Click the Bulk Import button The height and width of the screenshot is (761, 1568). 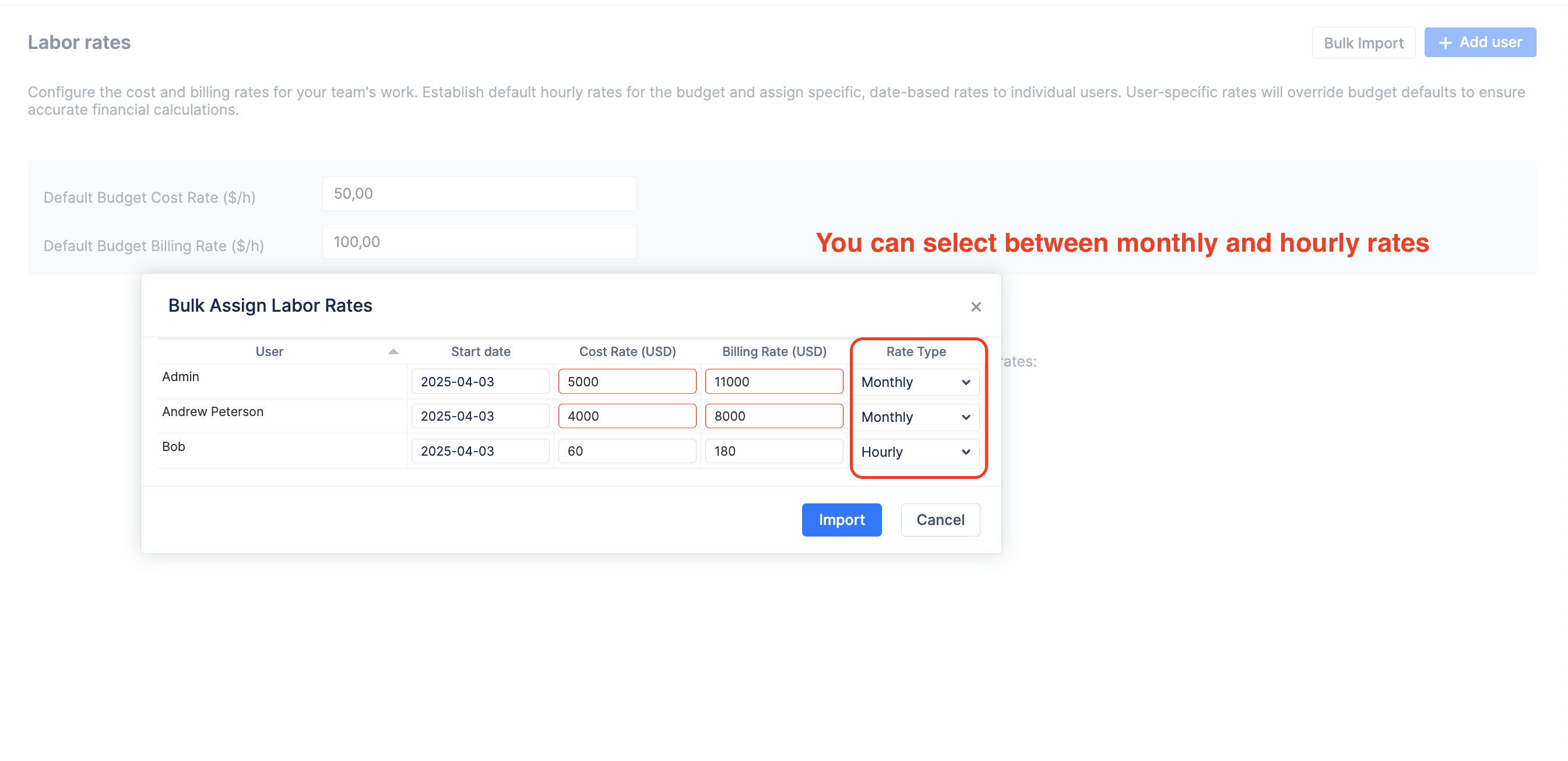(1363, 43)
